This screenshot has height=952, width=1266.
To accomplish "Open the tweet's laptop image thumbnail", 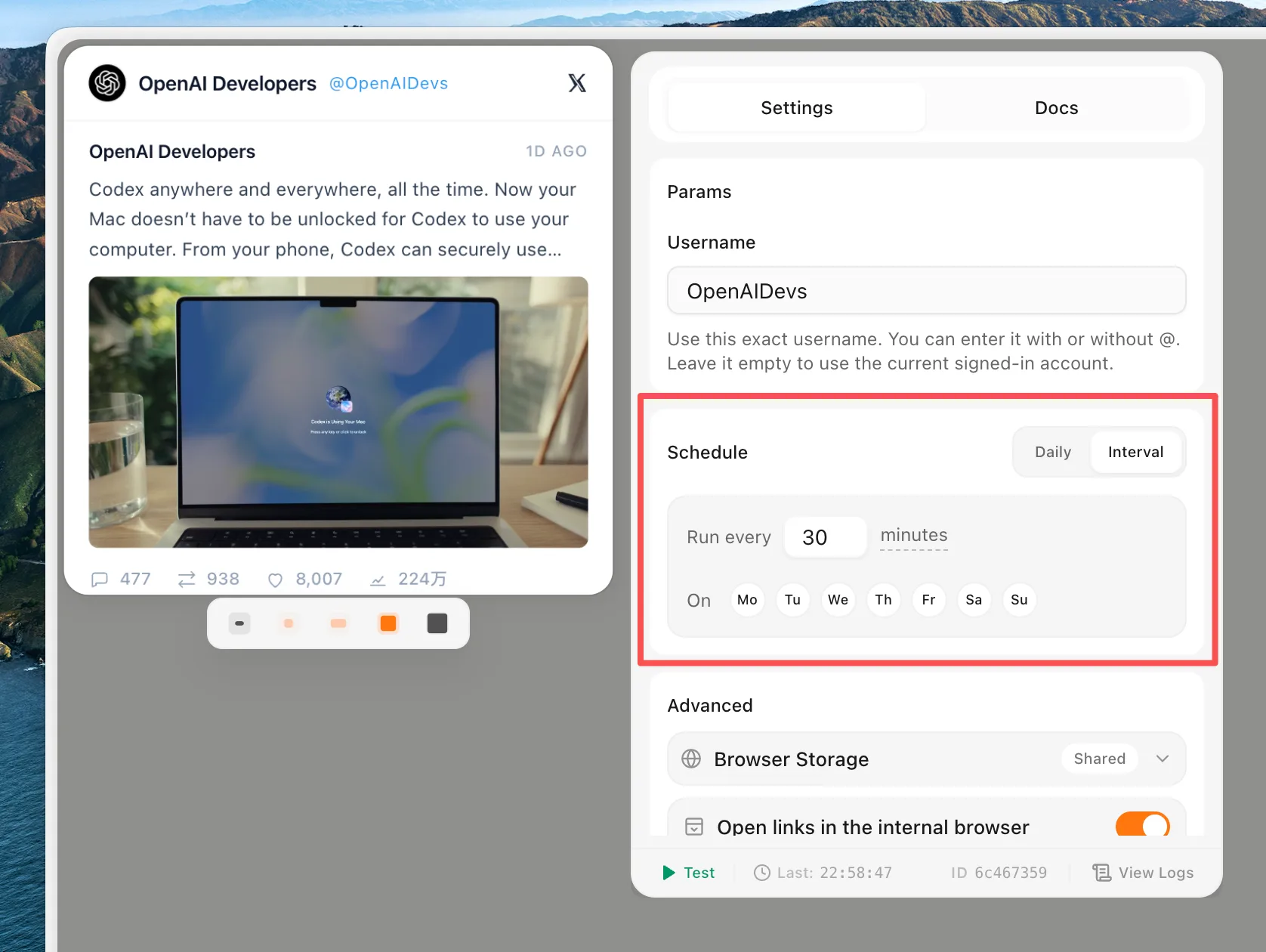I will coord(338,412).
